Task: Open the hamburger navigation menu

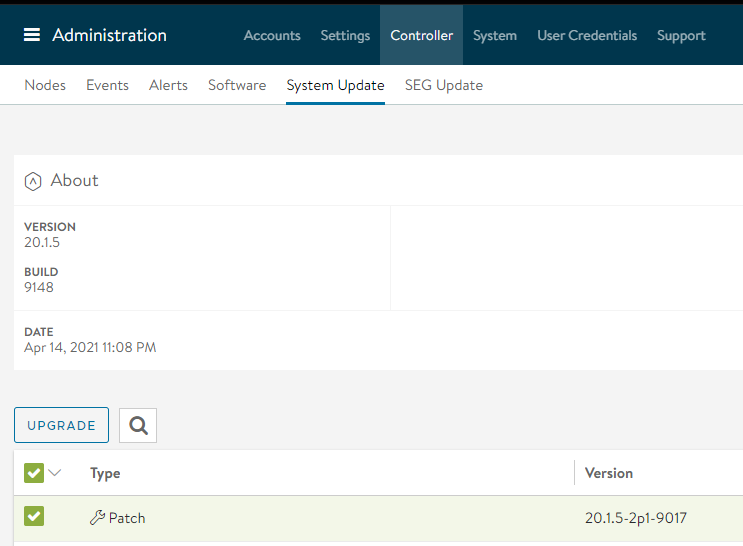Action: 32,35
